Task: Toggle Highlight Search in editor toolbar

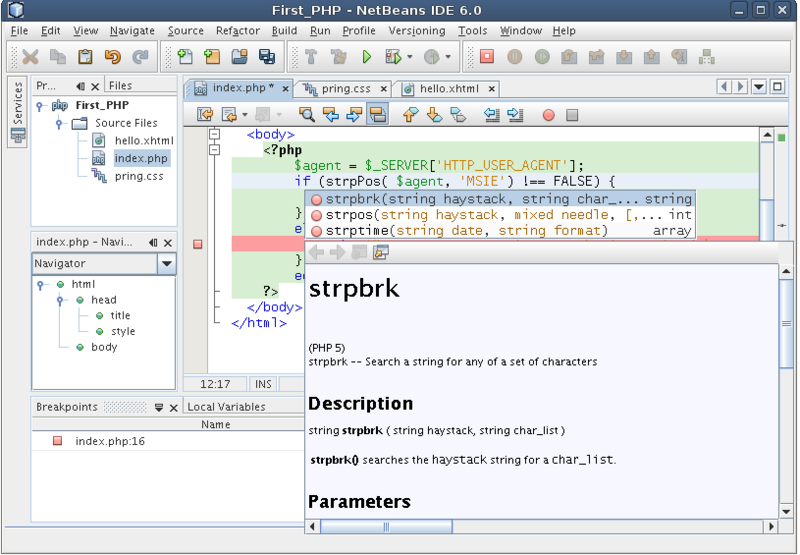Action: tap(377, 115)
